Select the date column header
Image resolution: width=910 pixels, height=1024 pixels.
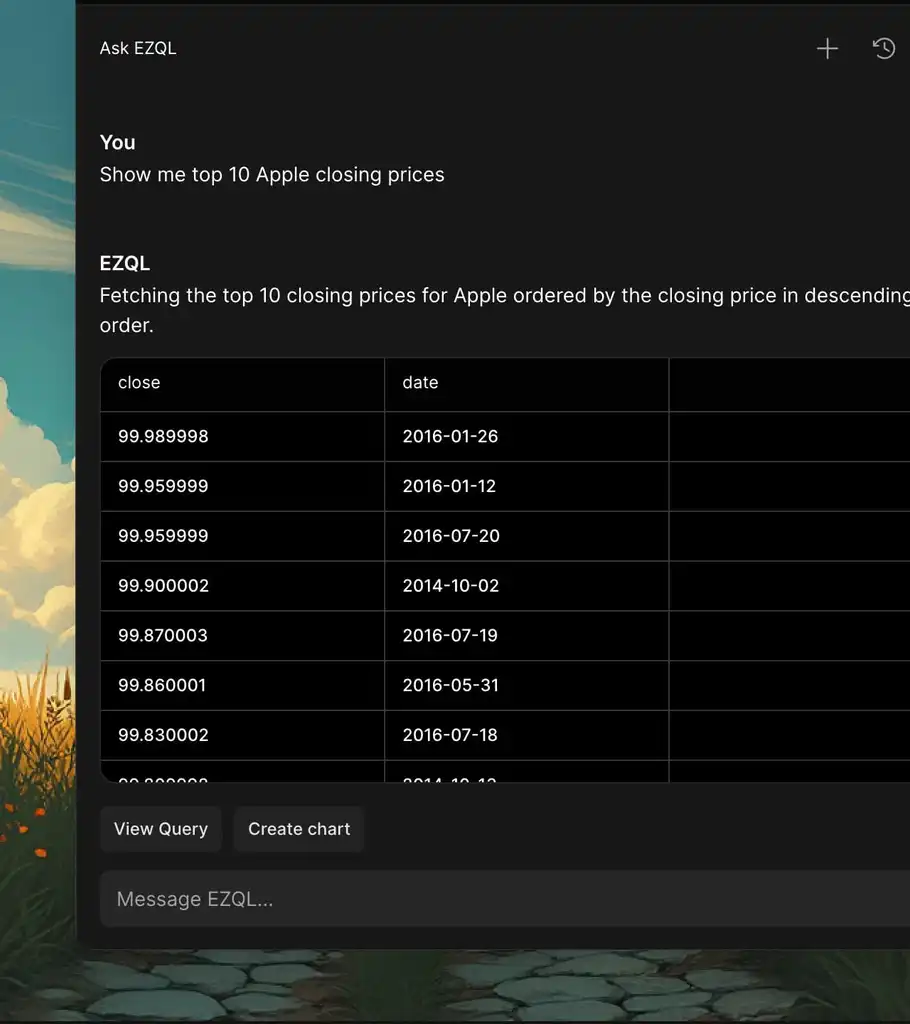point(419,382)
